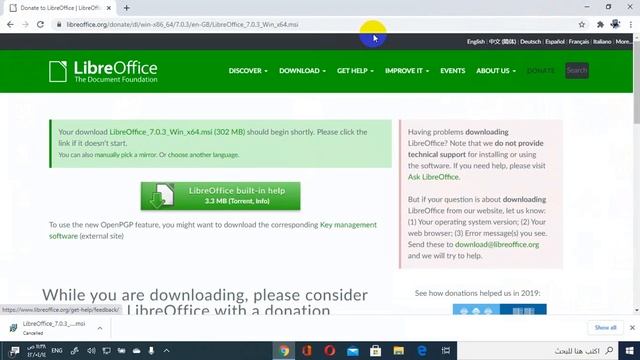This screenshot has height=360, width=640.
Task: Switch site language to Français
Action: point(579,42)
